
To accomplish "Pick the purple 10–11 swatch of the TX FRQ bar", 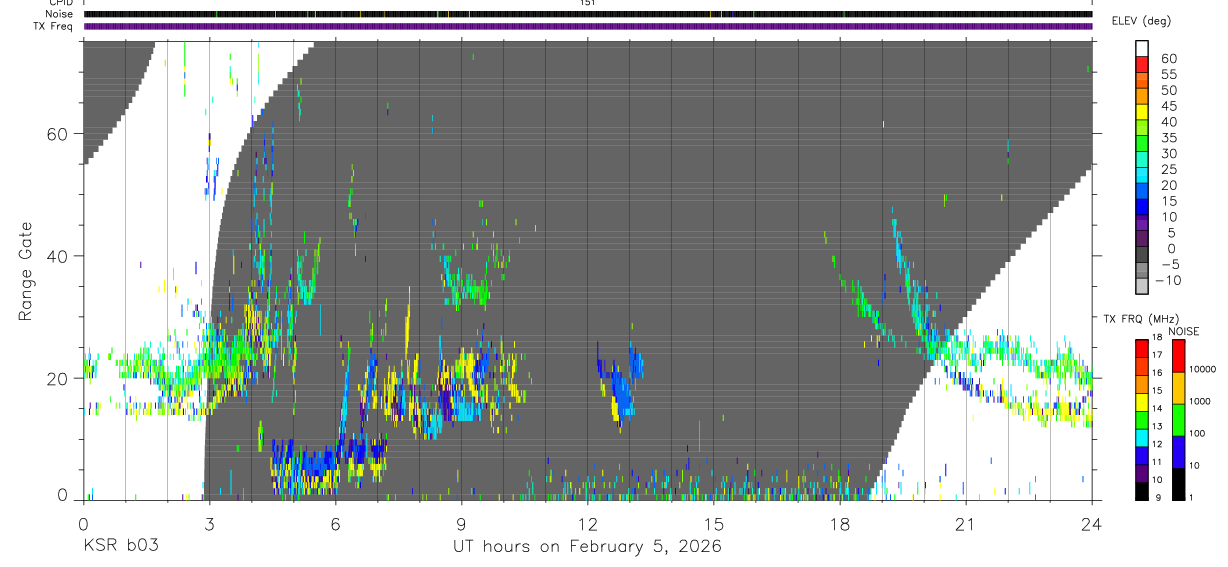I will click(1142, 472).
